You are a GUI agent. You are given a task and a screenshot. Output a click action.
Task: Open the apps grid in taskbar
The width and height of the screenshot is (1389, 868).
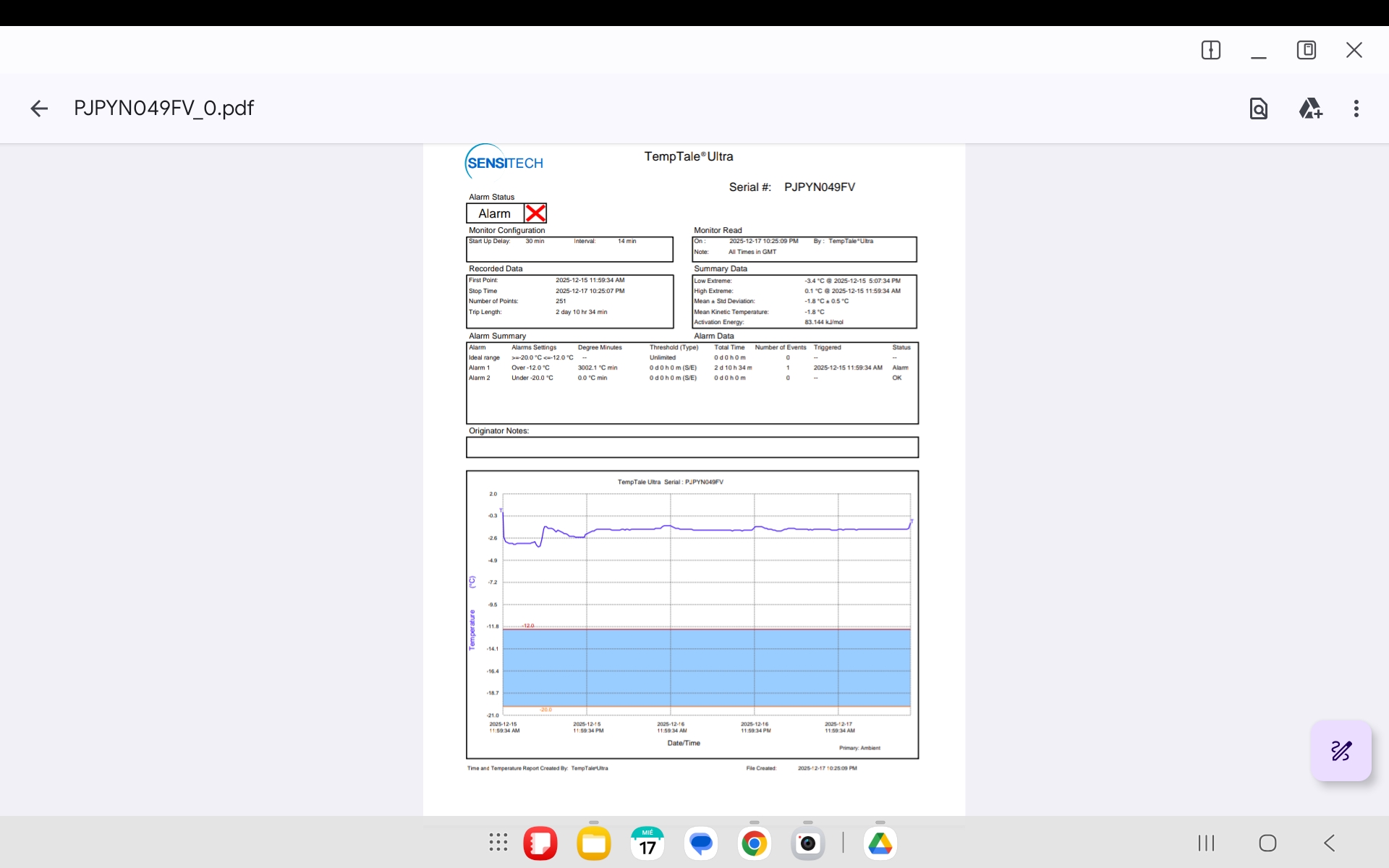click(498, 843)
